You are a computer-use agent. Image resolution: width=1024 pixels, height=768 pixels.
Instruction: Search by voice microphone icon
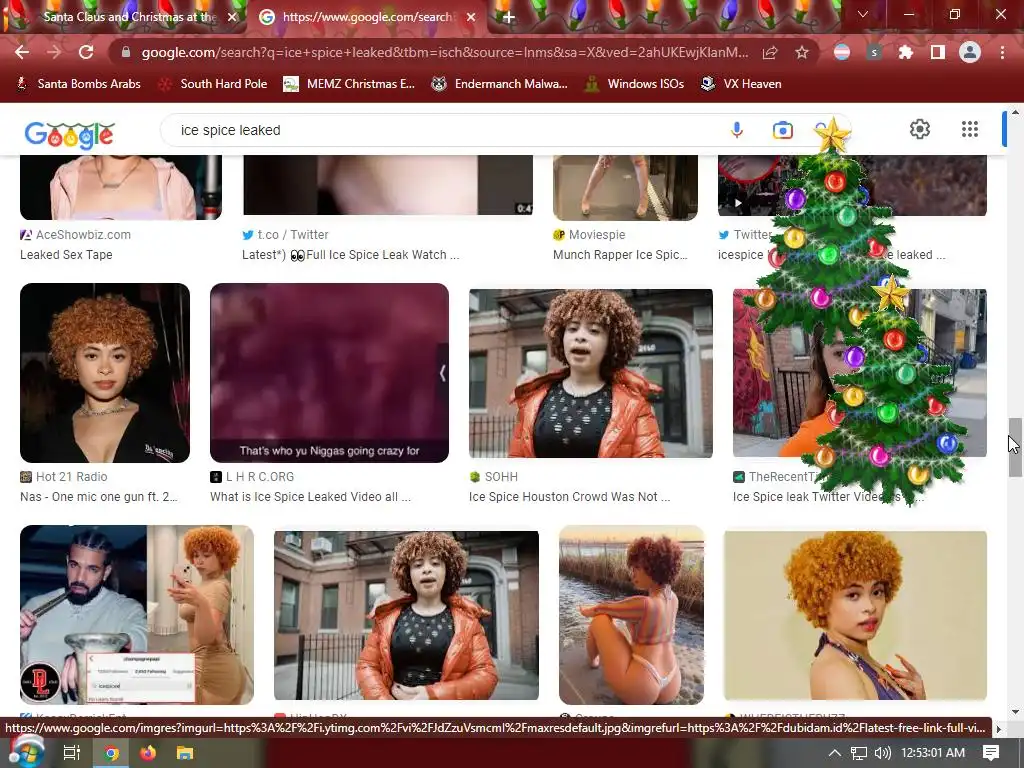coord(737,130)
